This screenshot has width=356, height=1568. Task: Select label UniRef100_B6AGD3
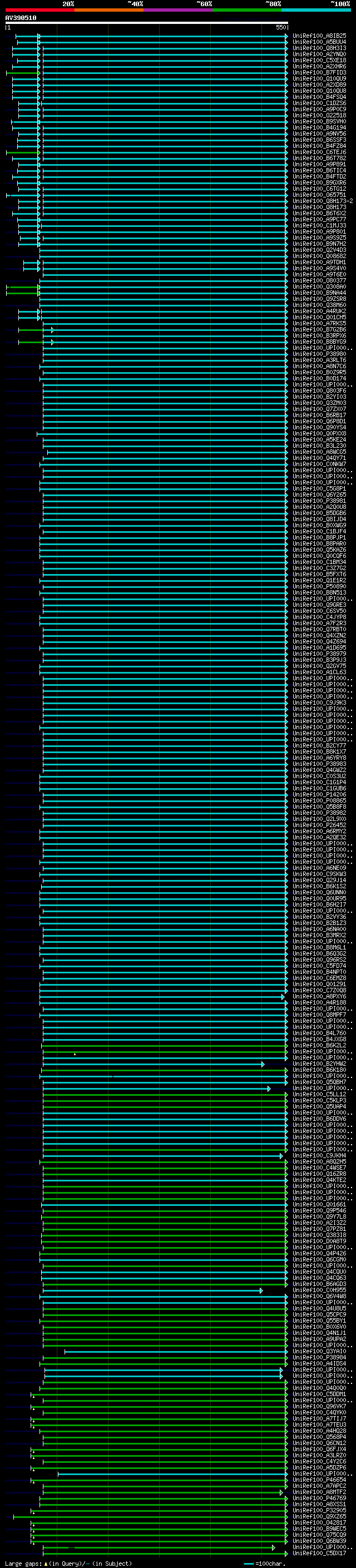pos(319,1284)
